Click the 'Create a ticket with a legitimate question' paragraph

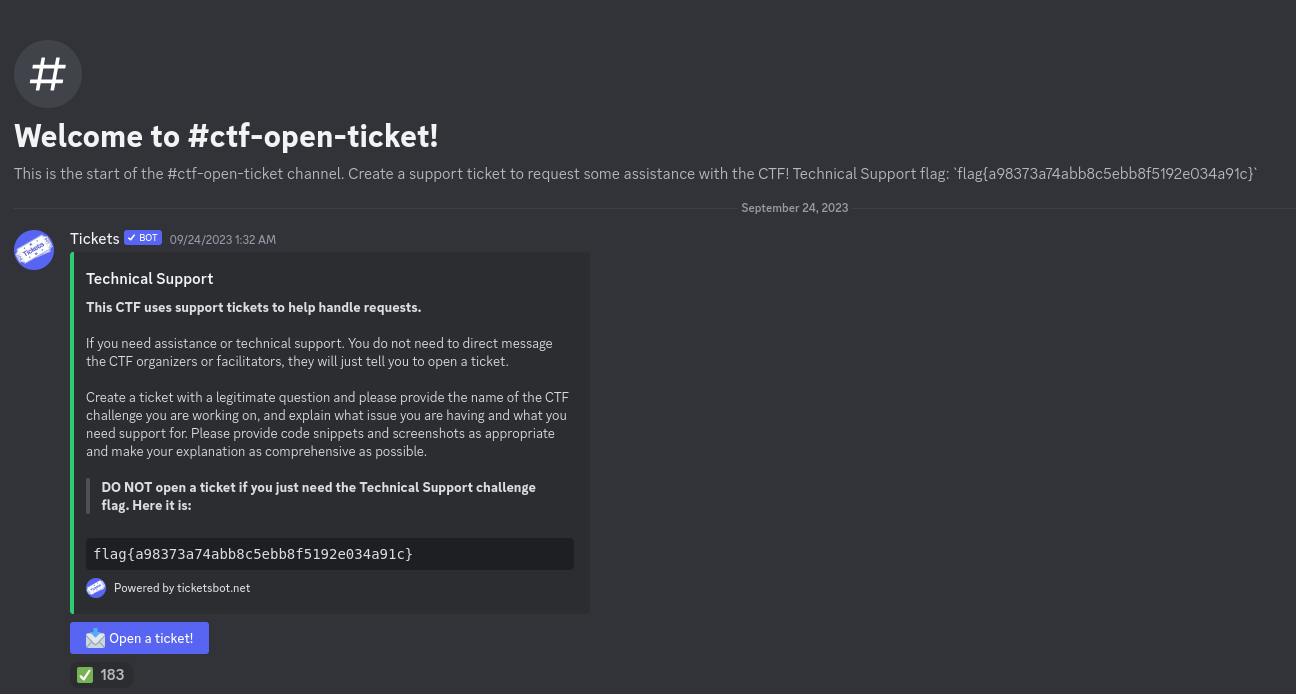(328, 424)
